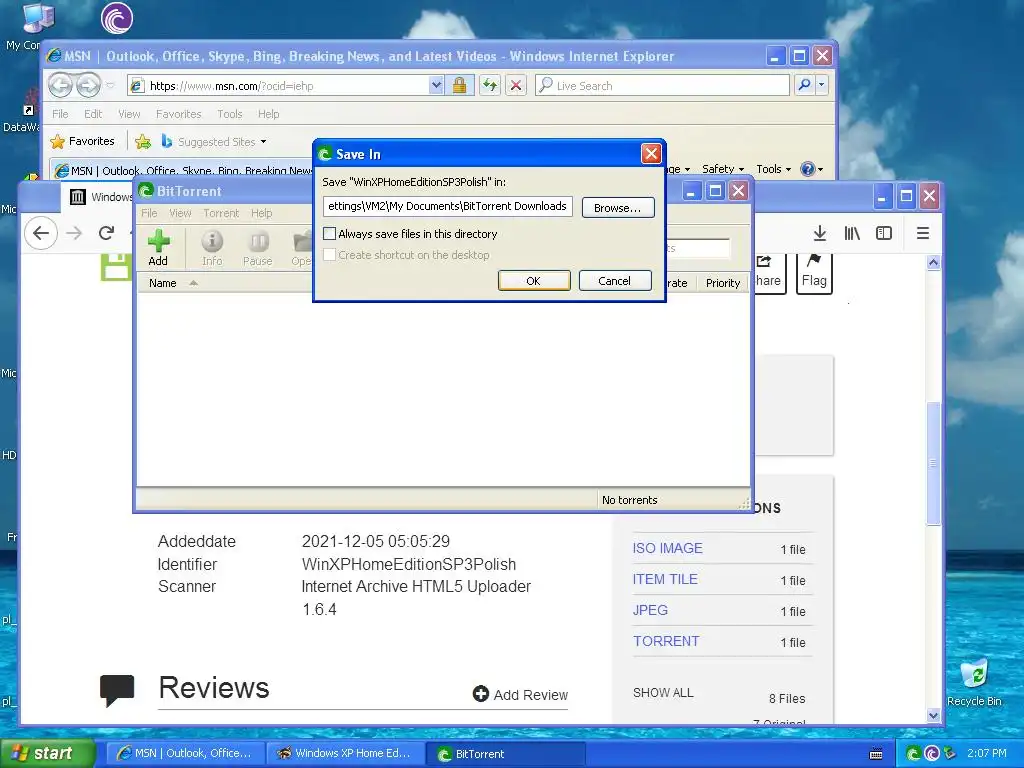The width and height of the screenshot is (1024, 768).
Task: Open the BitTorrent Torrent menu
Action: click(x=221, y=213)
